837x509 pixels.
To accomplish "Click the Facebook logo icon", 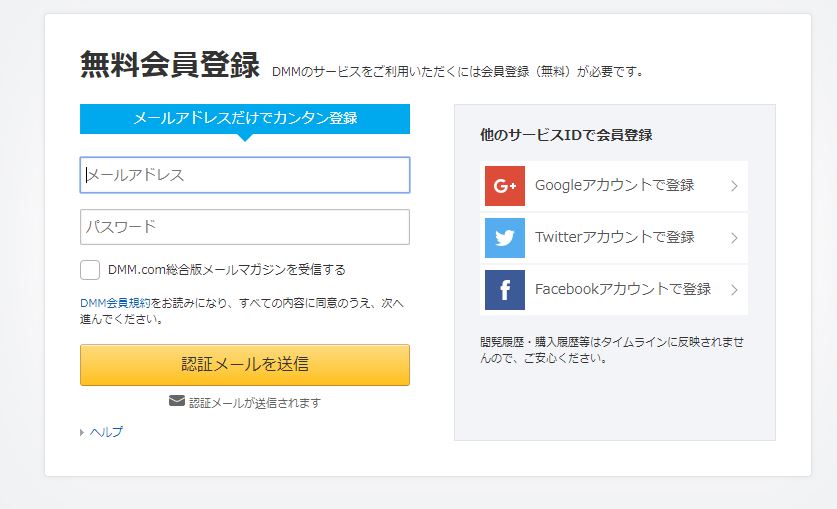I will (x=504, y=290).
